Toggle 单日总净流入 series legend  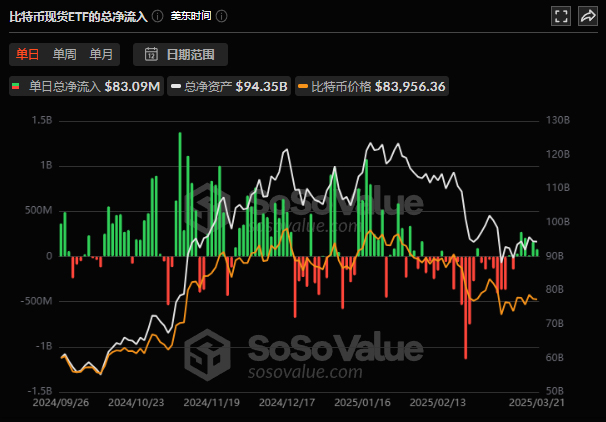pos(86,87)
